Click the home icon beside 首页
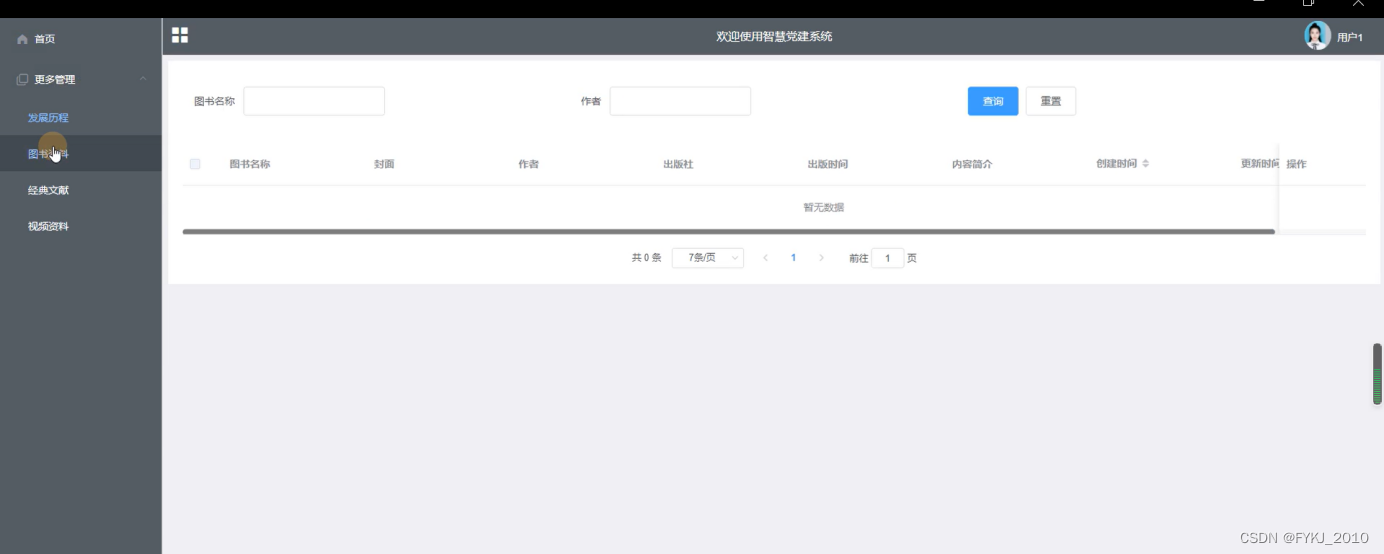The height and width of the screenshot is (554, 1384). point(22,39)
